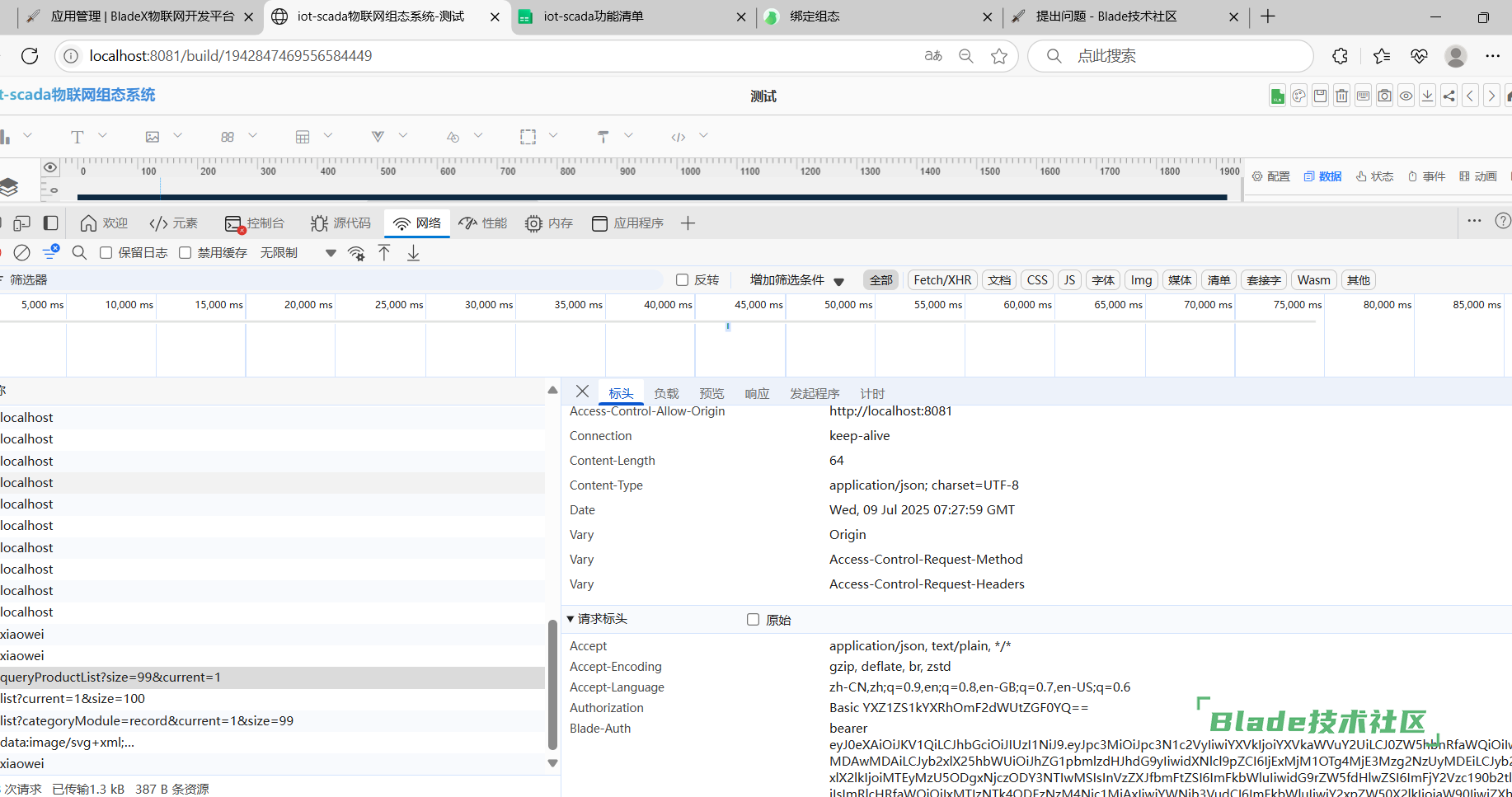Expand the 增加筛选条件 dropdown

796,280
